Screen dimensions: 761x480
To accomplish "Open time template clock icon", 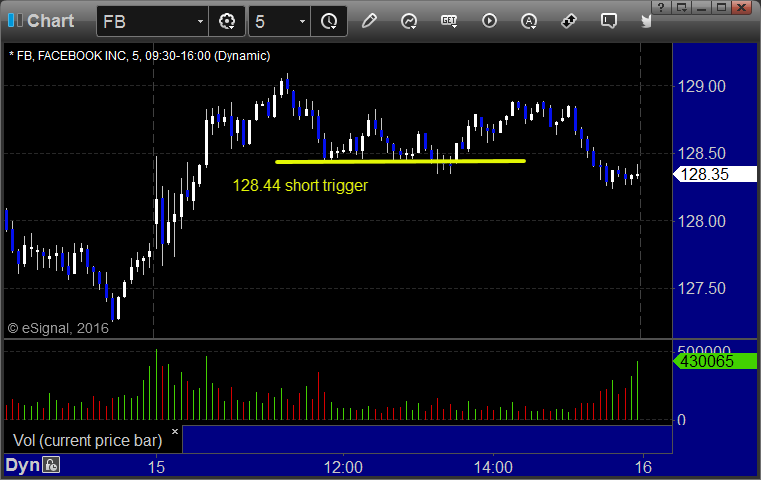I will (x=329, y=21).
